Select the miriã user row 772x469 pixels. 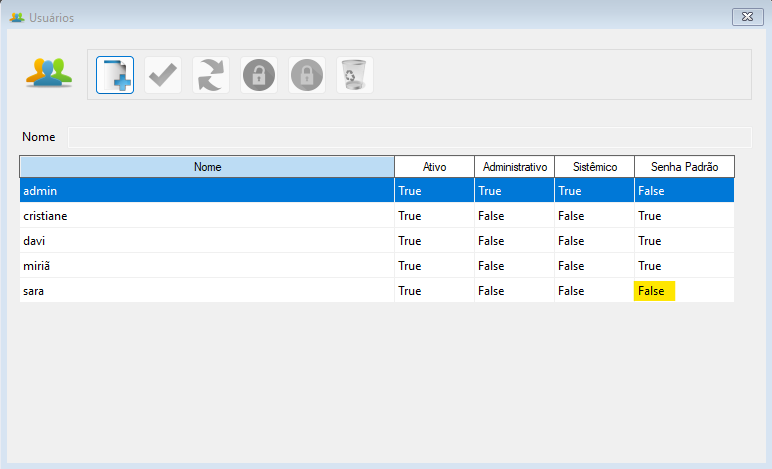(207, 265)
